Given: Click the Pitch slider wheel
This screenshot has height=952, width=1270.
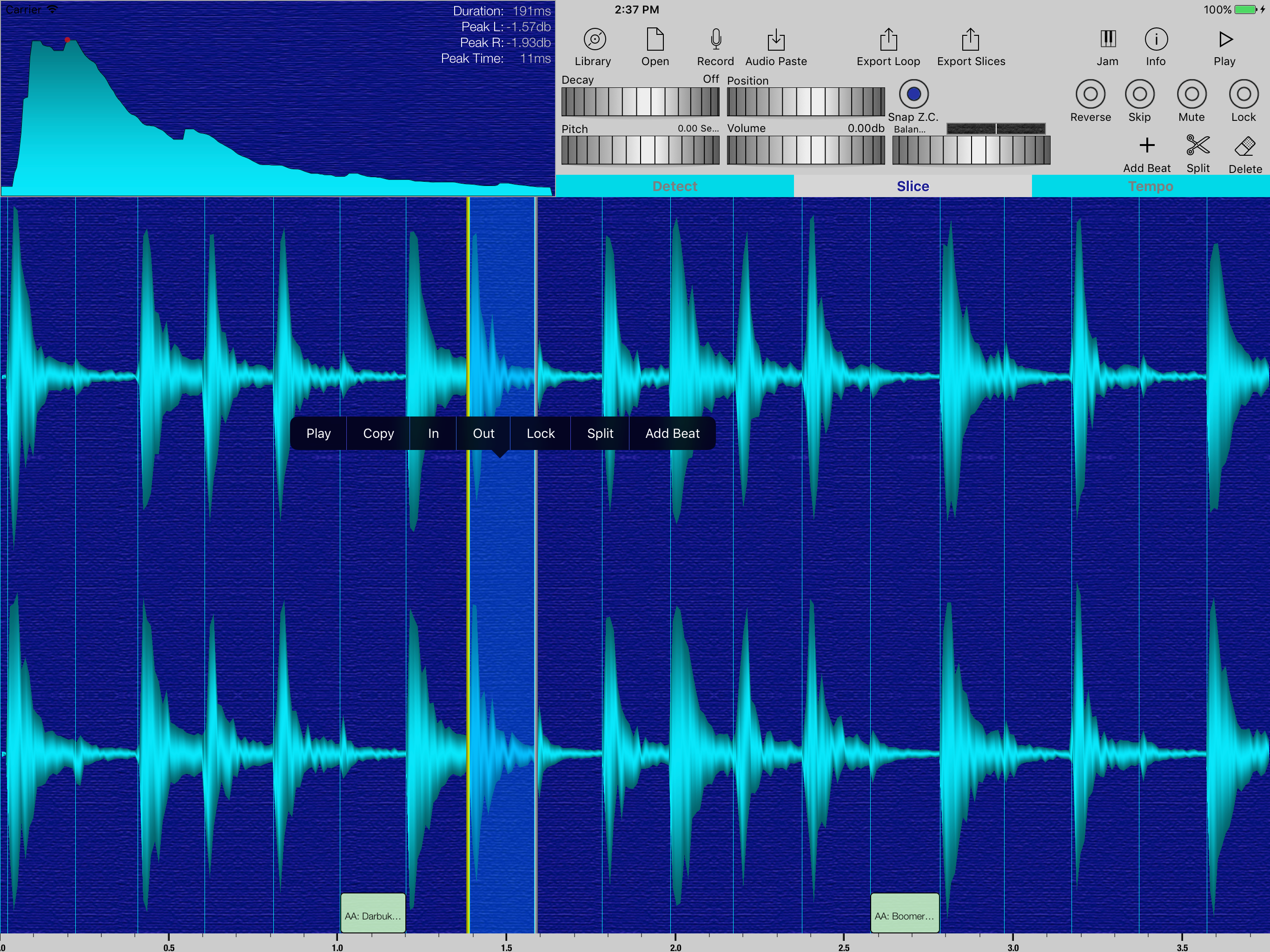Looking at the screenshot, I should (x=640, y=151).
